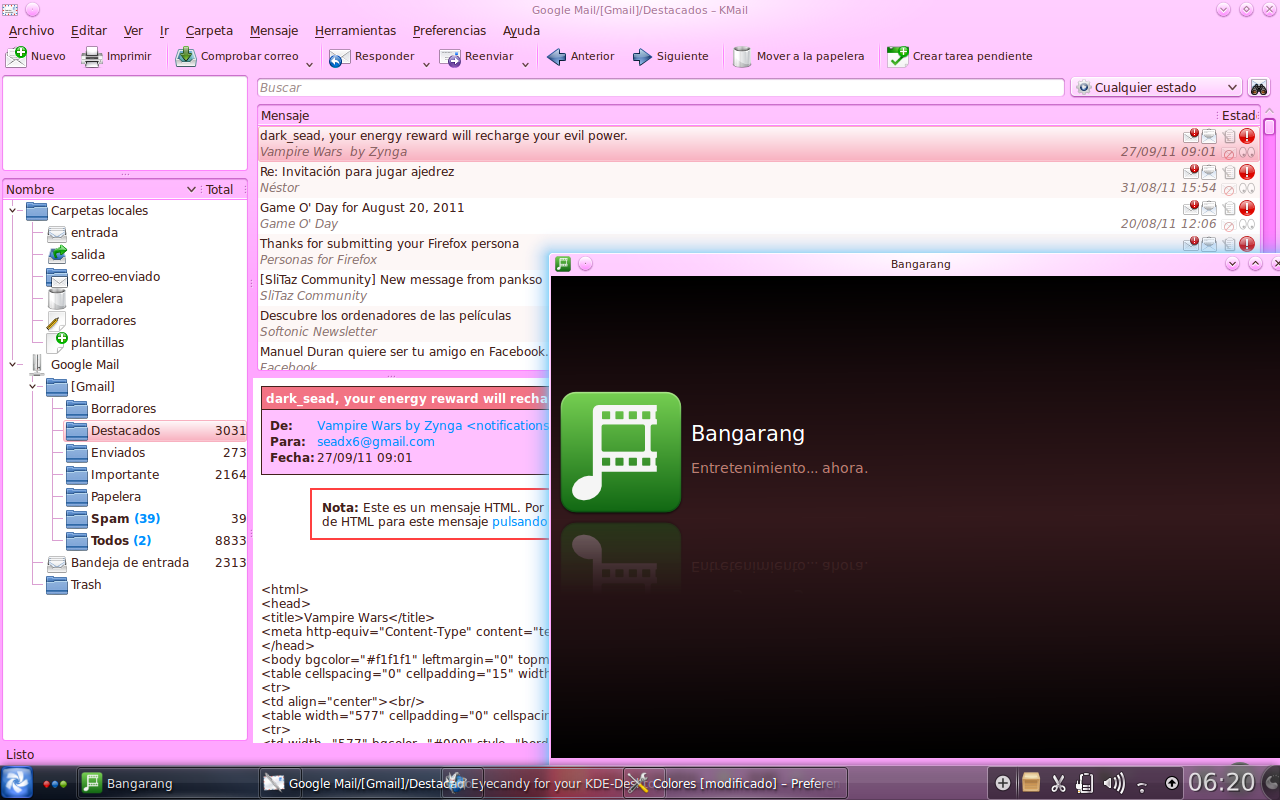Viewport: 1280px width, 800px height.
Task: Open the Mensaje menu
Action: (x=274, y=31)
